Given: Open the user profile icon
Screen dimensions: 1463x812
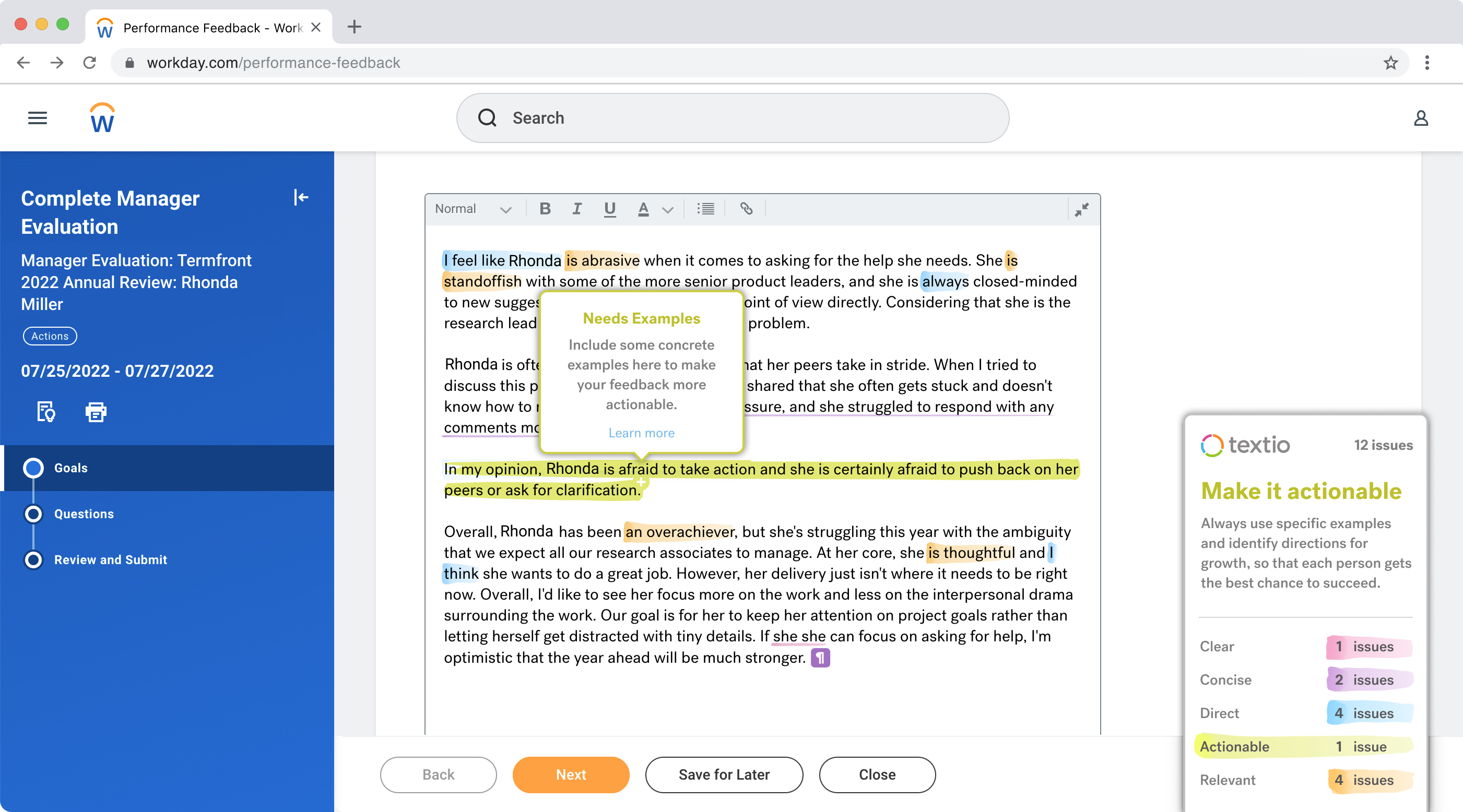Looking at the screenshot, I should coord(1422,117).
